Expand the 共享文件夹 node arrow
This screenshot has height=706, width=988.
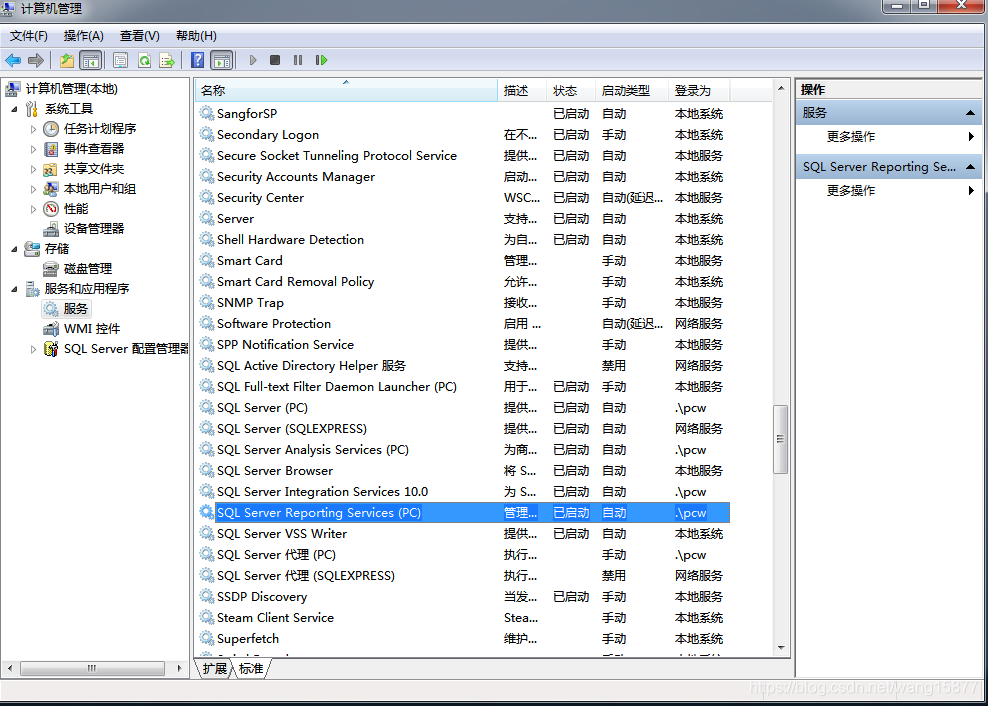pyautogui.click(x=33, y=169)
